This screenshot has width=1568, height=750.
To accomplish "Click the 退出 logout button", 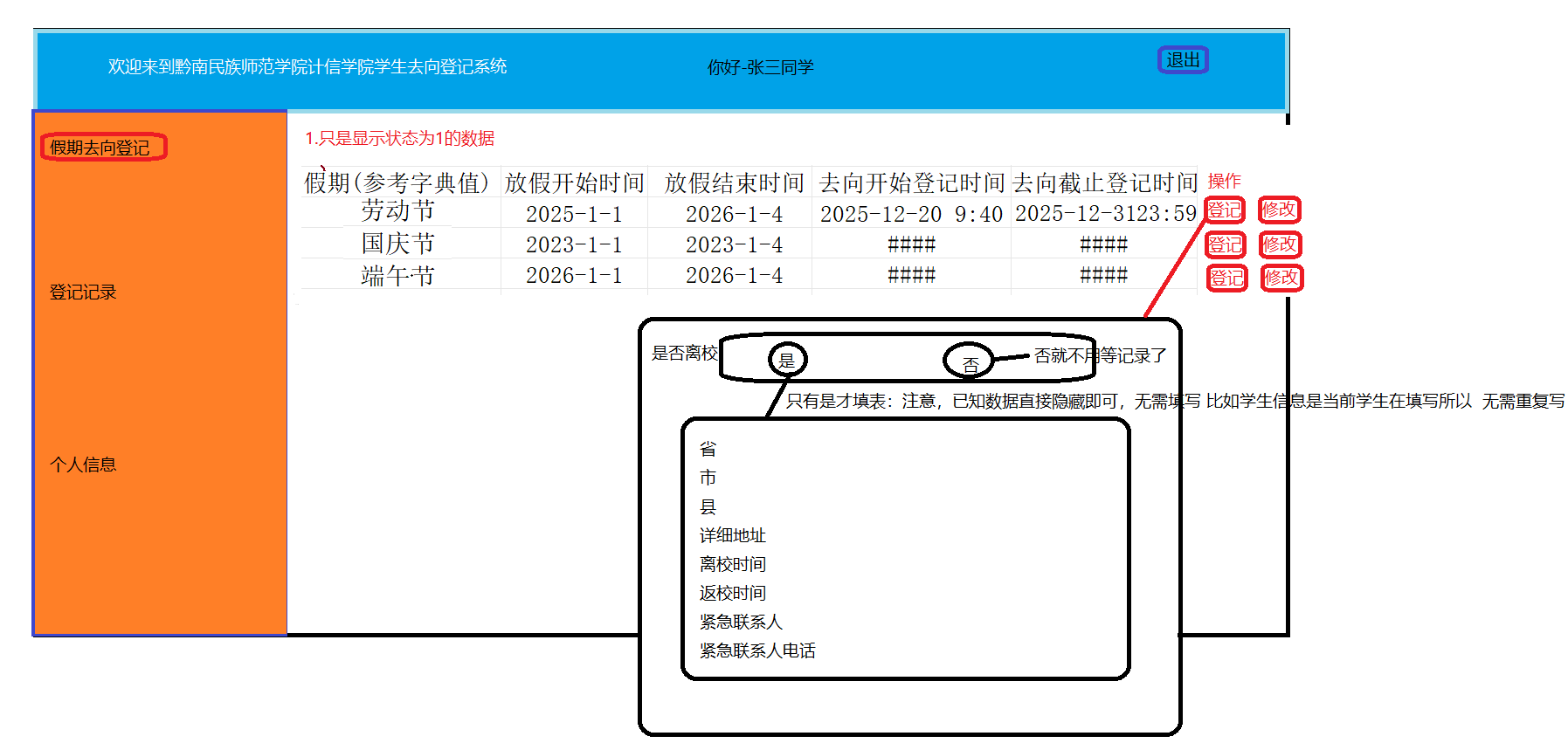I will 1183,60.
